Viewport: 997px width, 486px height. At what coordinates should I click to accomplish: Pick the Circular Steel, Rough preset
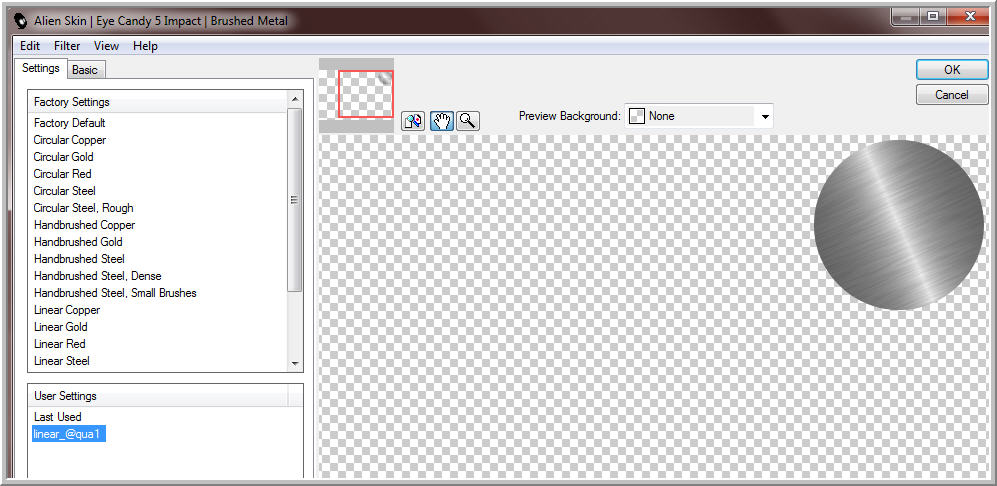[x=83, y=208]
